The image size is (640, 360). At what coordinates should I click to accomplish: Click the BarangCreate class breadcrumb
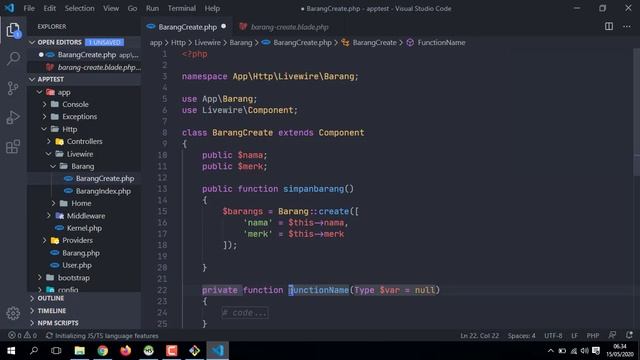369,42
